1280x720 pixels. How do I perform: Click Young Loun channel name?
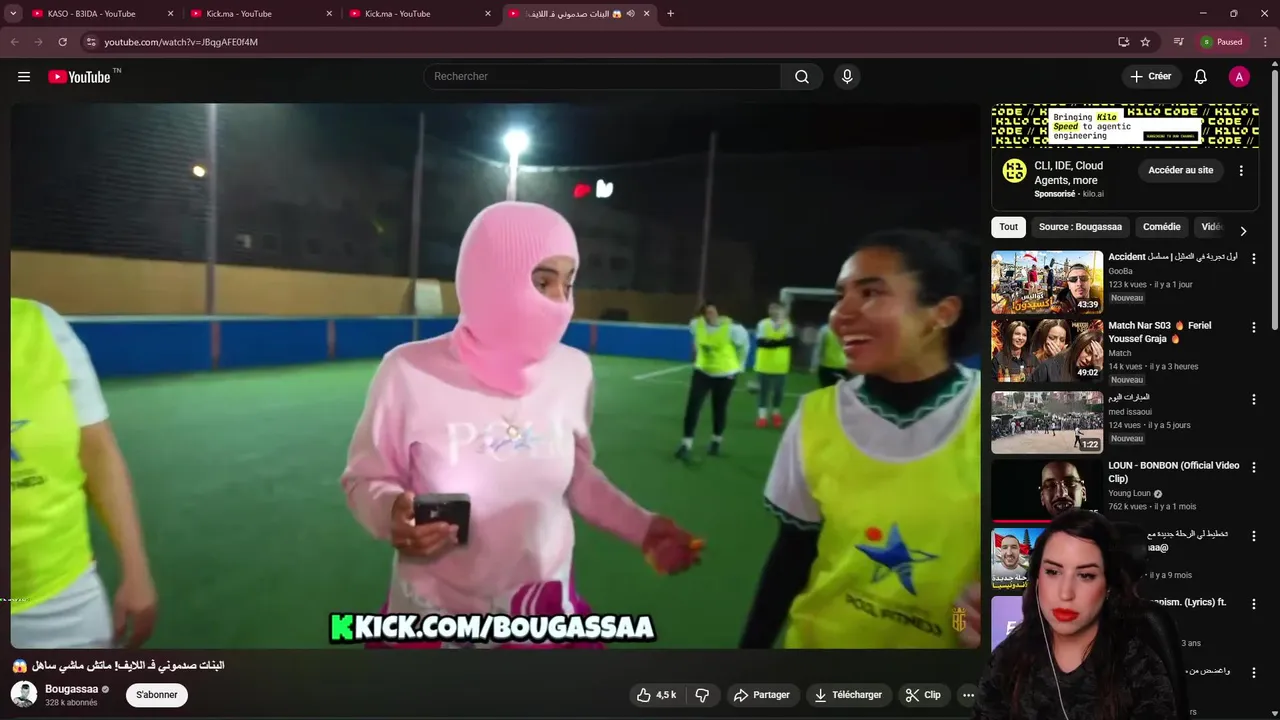pos(1129,493)
